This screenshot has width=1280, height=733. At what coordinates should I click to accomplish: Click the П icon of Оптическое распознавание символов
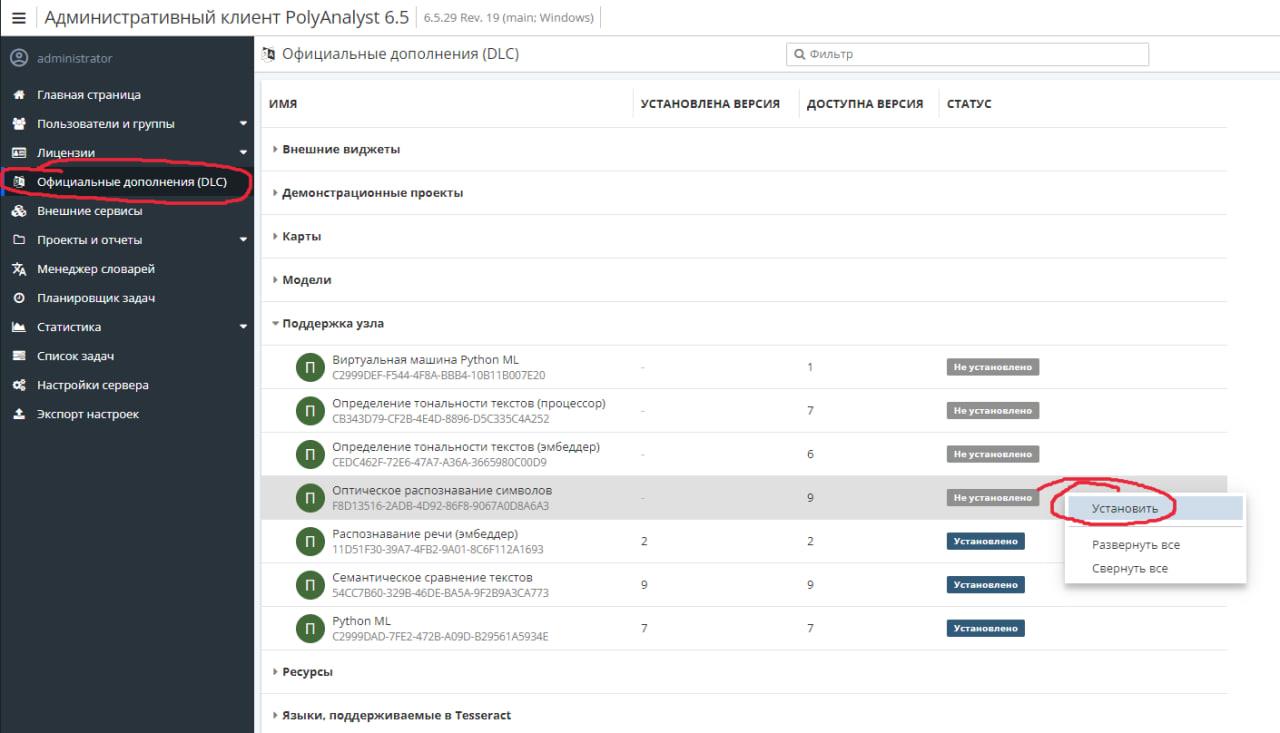click(x=311, y=498)
